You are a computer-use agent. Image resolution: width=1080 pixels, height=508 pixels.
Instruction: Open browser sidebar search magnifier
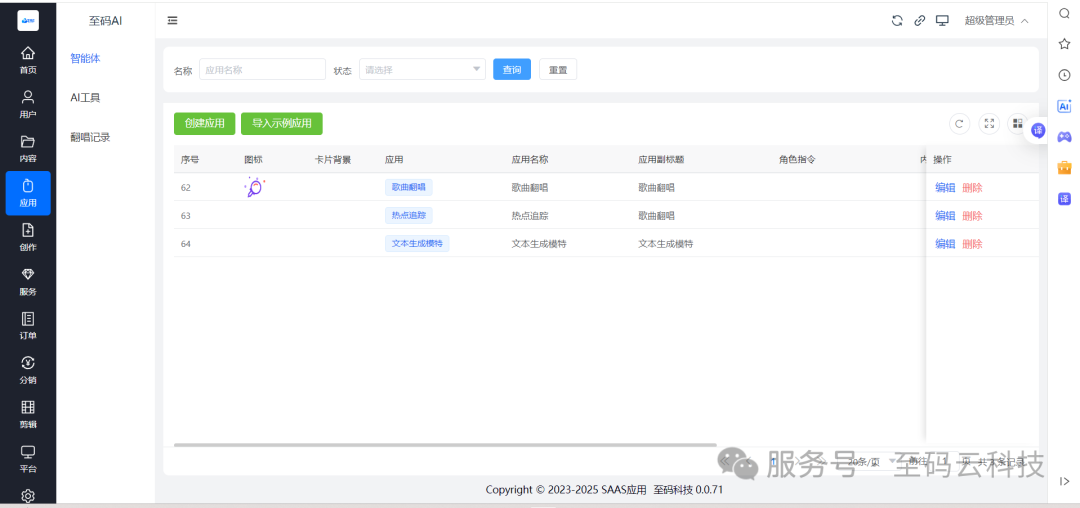[x=1064, y=13]
